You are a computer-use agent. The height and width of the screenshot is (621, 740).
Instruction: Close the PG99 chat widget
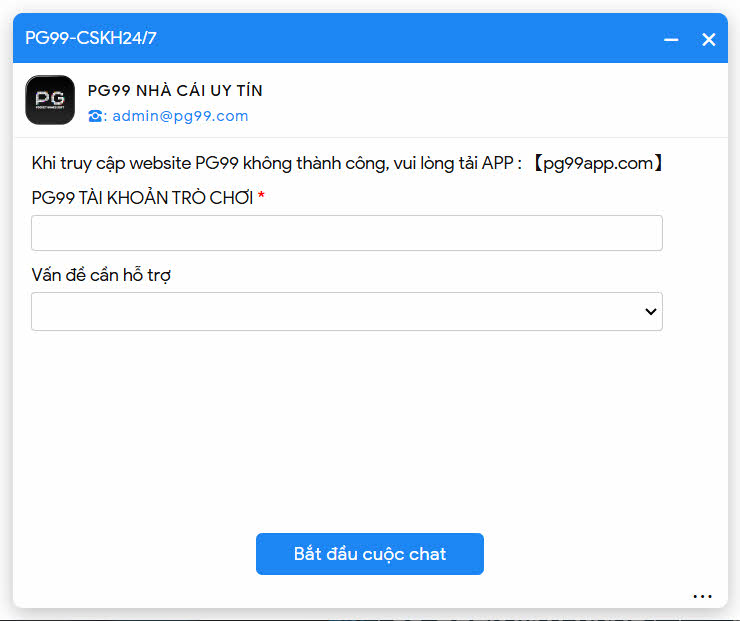(708, 39)
